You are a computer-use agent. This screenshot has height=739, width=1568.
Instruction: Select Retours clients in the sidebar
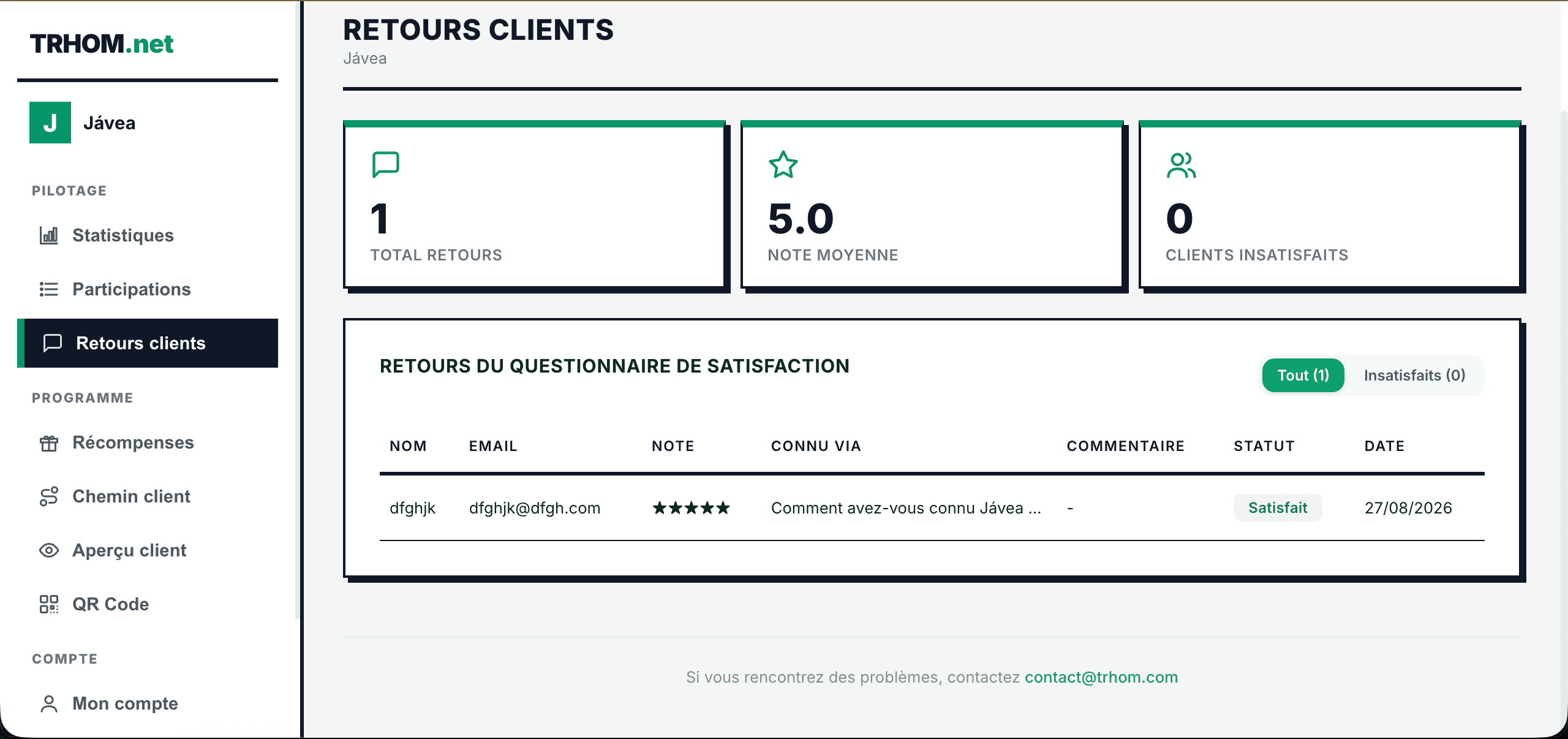pos(148,343)
